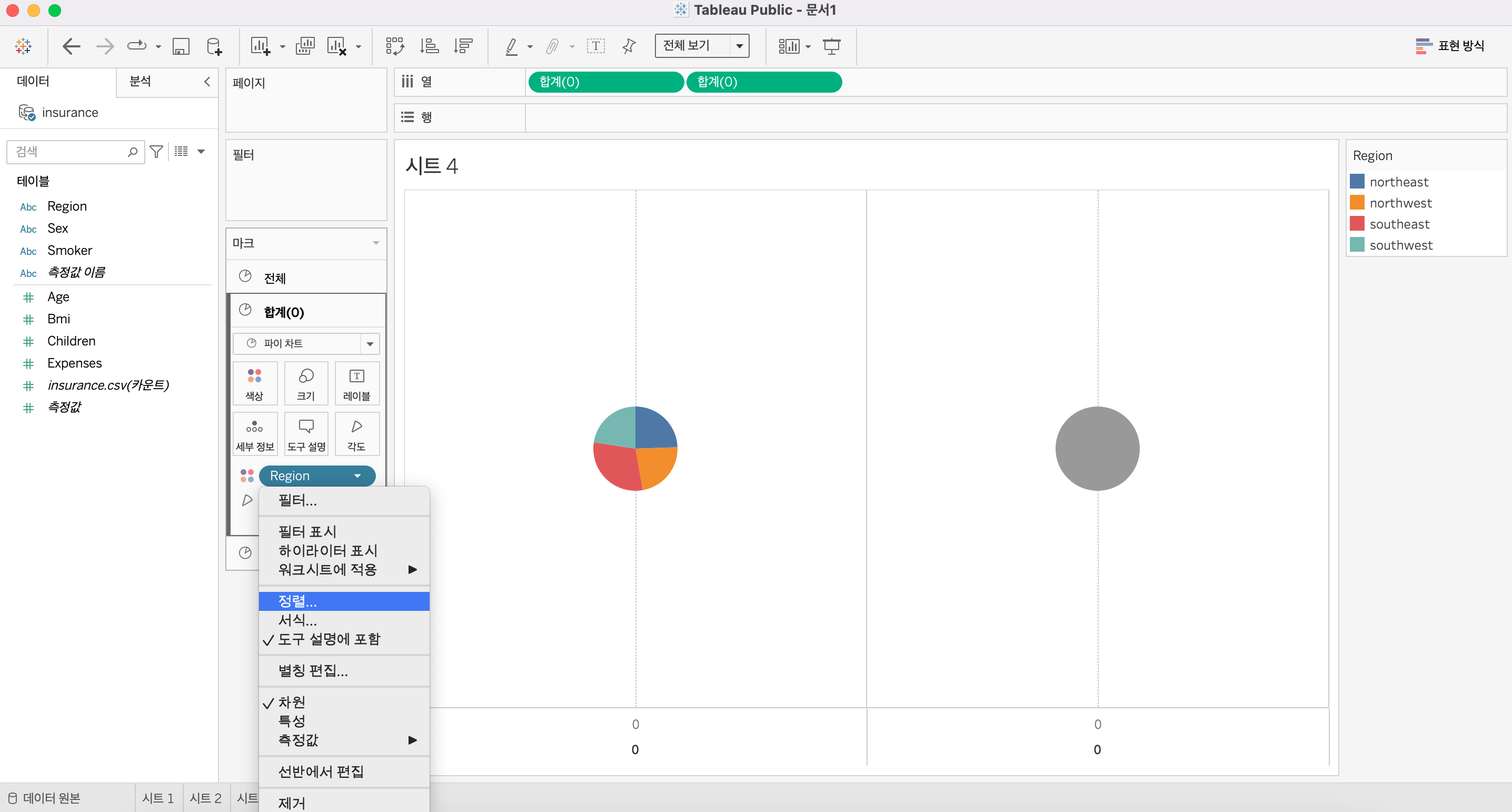Select the 특성 option in menu
This screenshot has height=812, width=1512.
tap(291, 721)
